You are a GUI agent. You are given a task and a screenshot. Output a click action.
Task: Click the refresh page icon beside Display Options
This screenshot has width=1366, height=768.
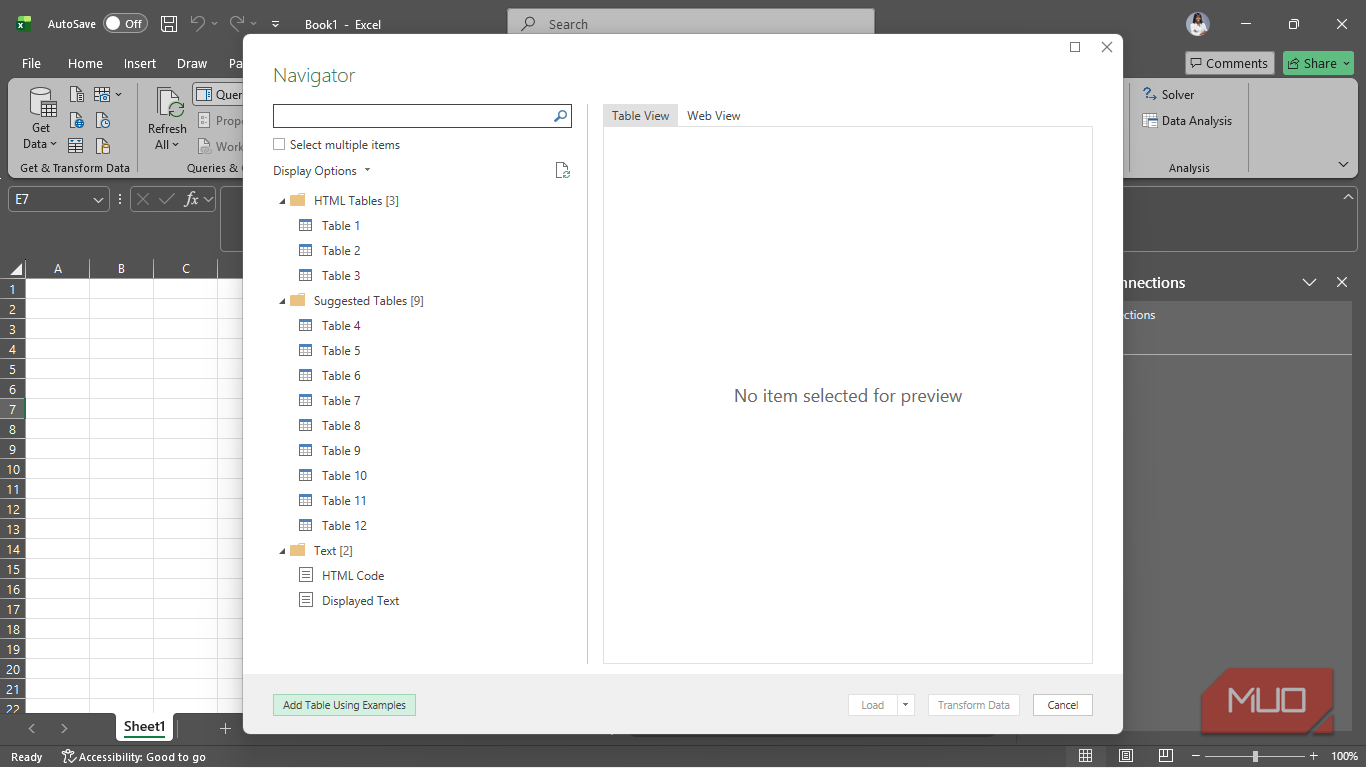point(563,171)
